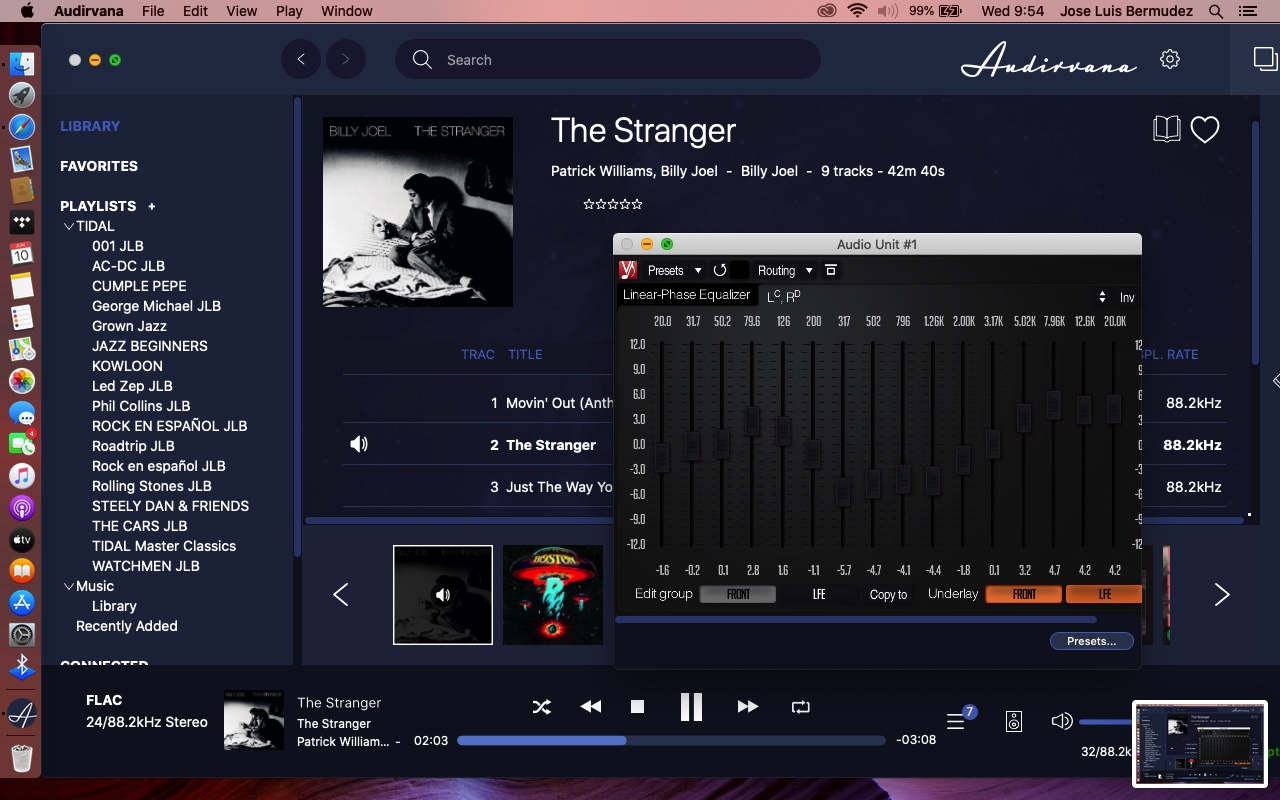Open audio output speaker device icon
The height and width of the screenshot is (800, 1280).
pos(1014,721)
